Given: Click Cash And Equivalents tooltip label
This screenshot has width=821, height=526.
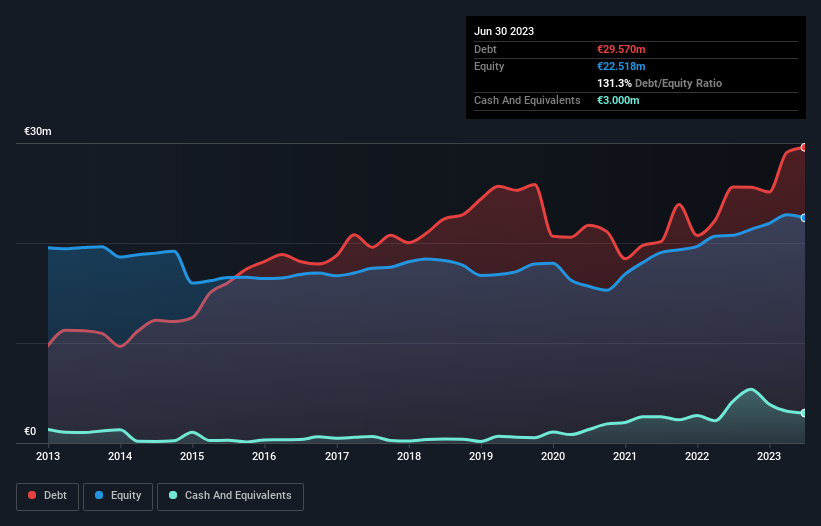Looking at the screenshot, I should [527, 100].
